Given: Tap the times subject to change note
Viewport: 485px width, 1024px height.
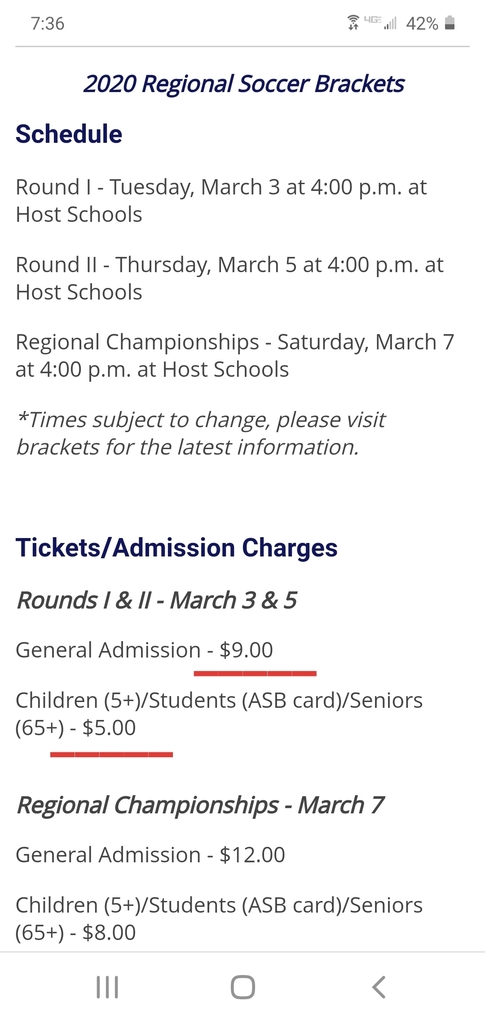Looking at the screenshot, I should [200, 433].
